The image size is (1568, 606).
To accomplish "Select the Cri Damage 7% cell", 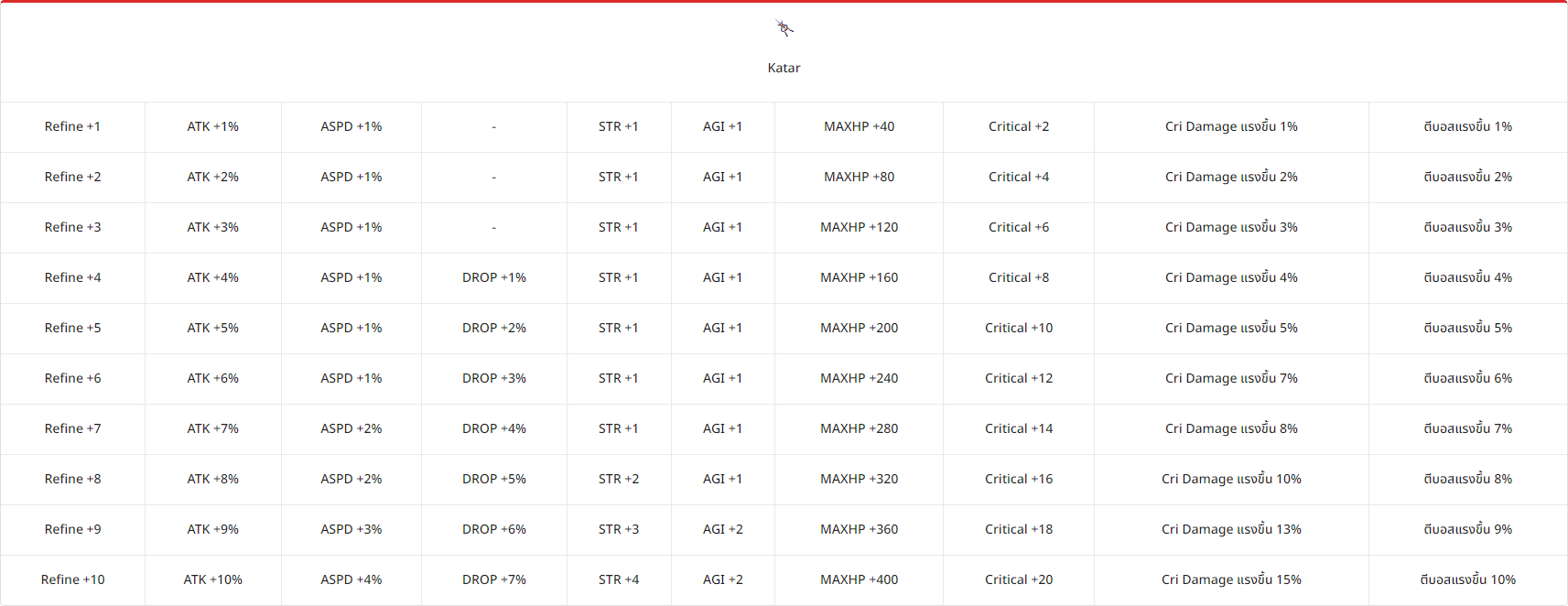I will [x=1230, y=378].
